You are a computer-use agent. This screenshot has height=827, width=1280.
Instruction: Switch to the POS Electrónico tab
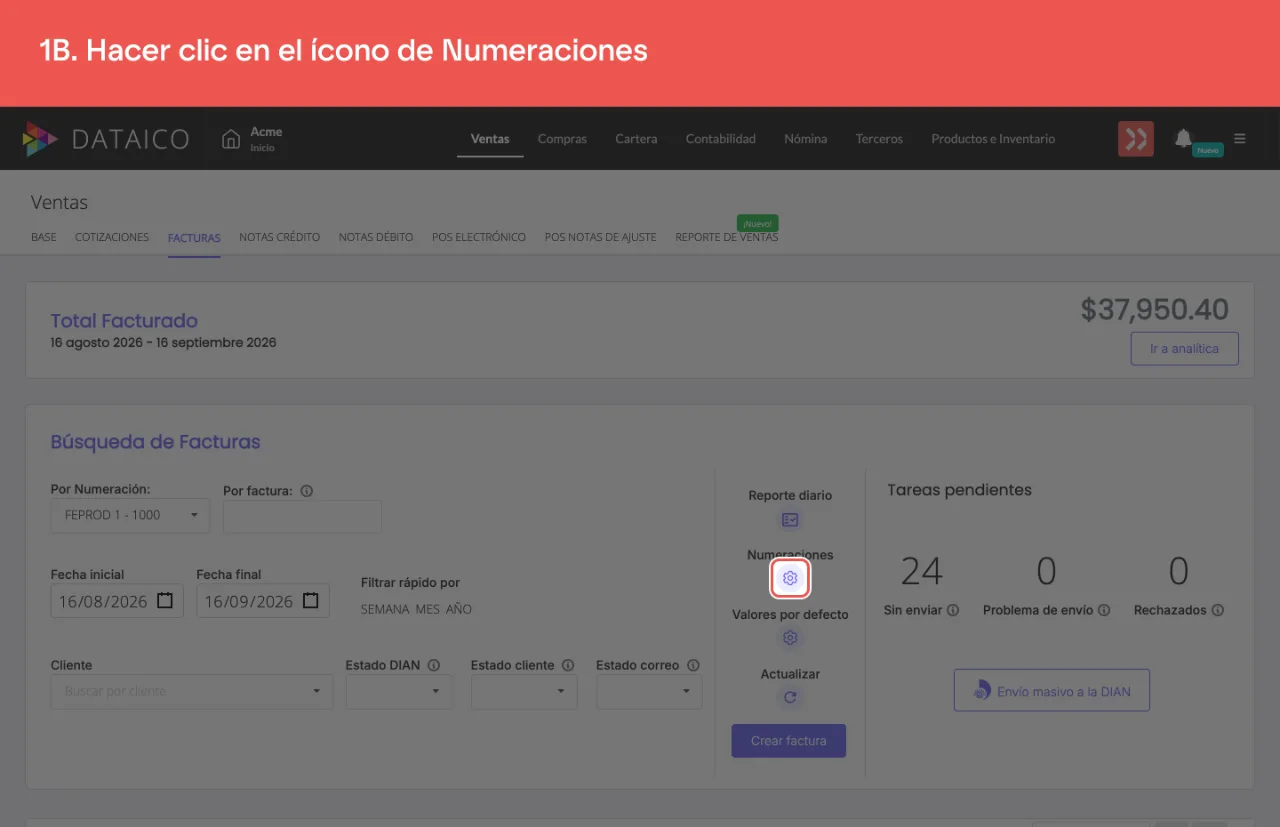(x=479, y=237)
